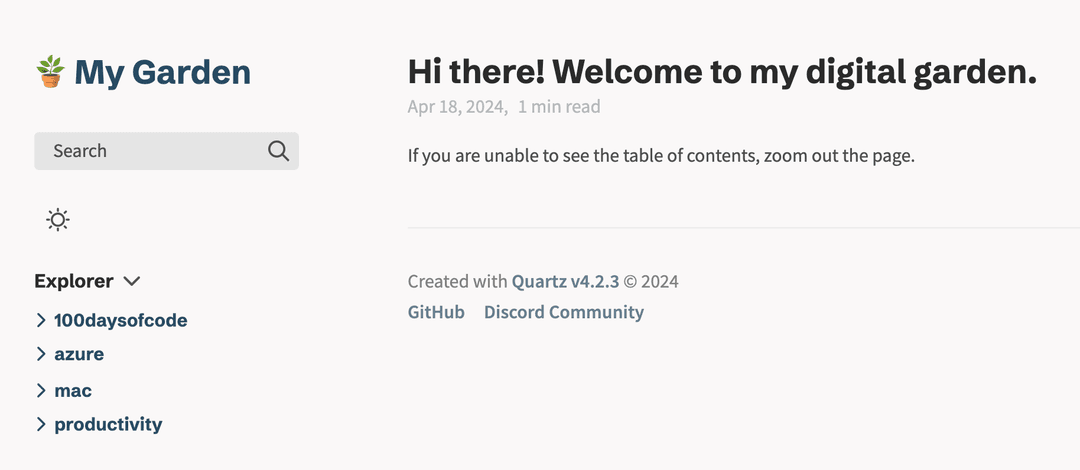The width and height of the screenshot is (1080, 470).
Task: Visit the GitHub footer link
Action: (436, 312)
